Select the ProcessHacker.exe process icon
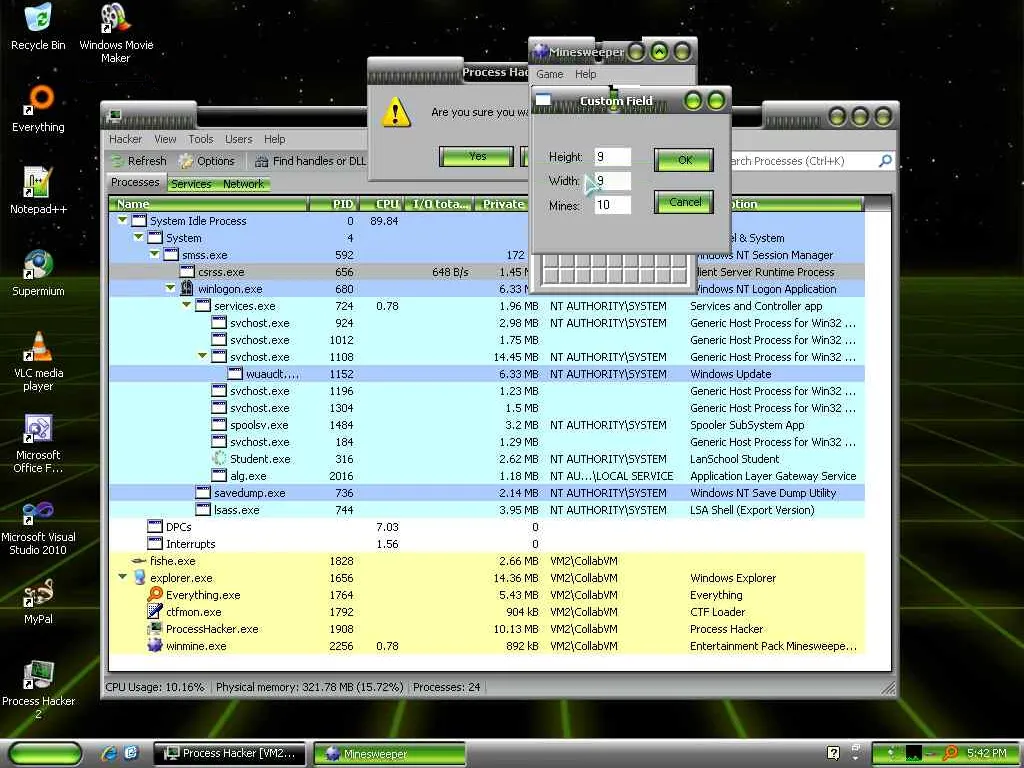 pos(155,628)
